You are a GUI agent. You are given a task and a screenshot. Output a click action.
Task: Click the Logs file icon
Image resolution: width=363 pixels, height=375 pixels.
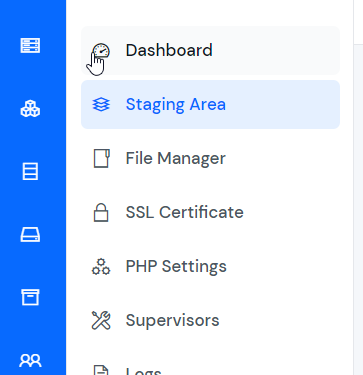click(101, 370)
